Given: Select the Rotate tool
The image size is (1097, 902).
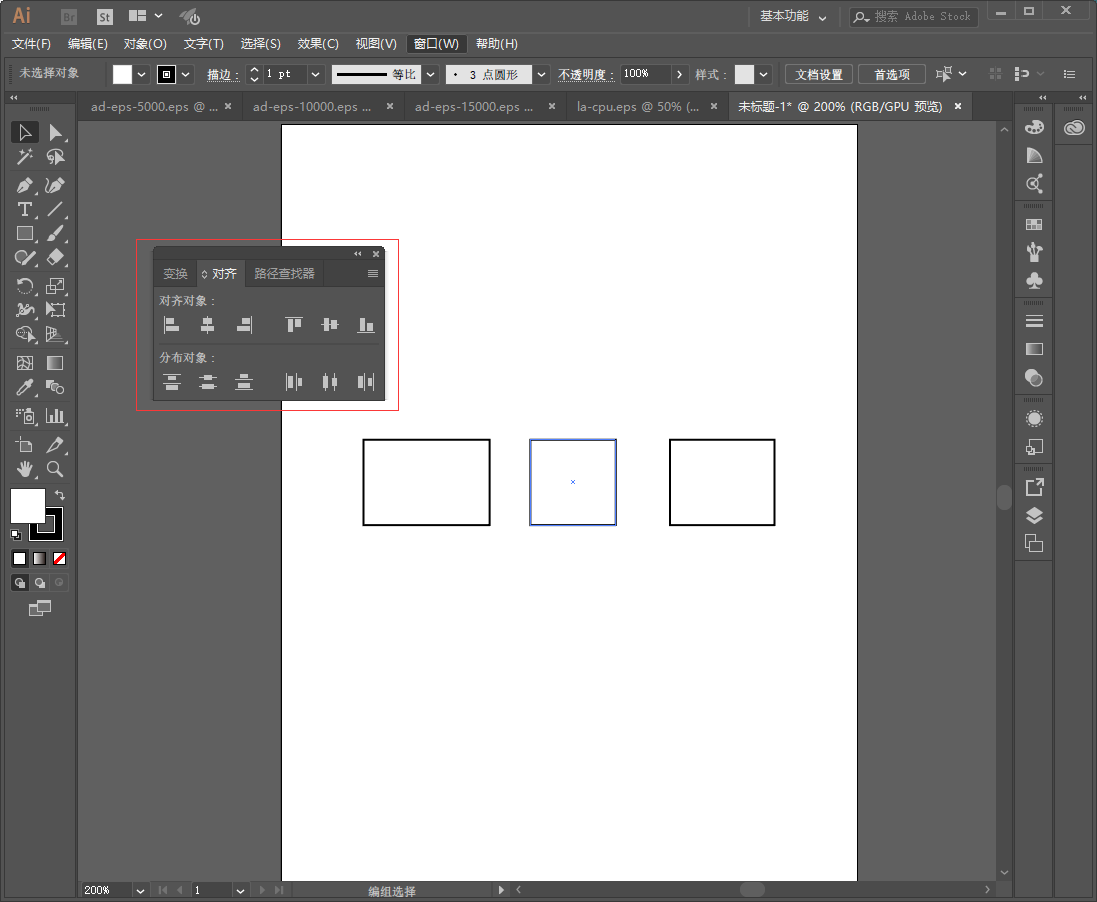Looking at the screenshot, I should pos(25,286).
